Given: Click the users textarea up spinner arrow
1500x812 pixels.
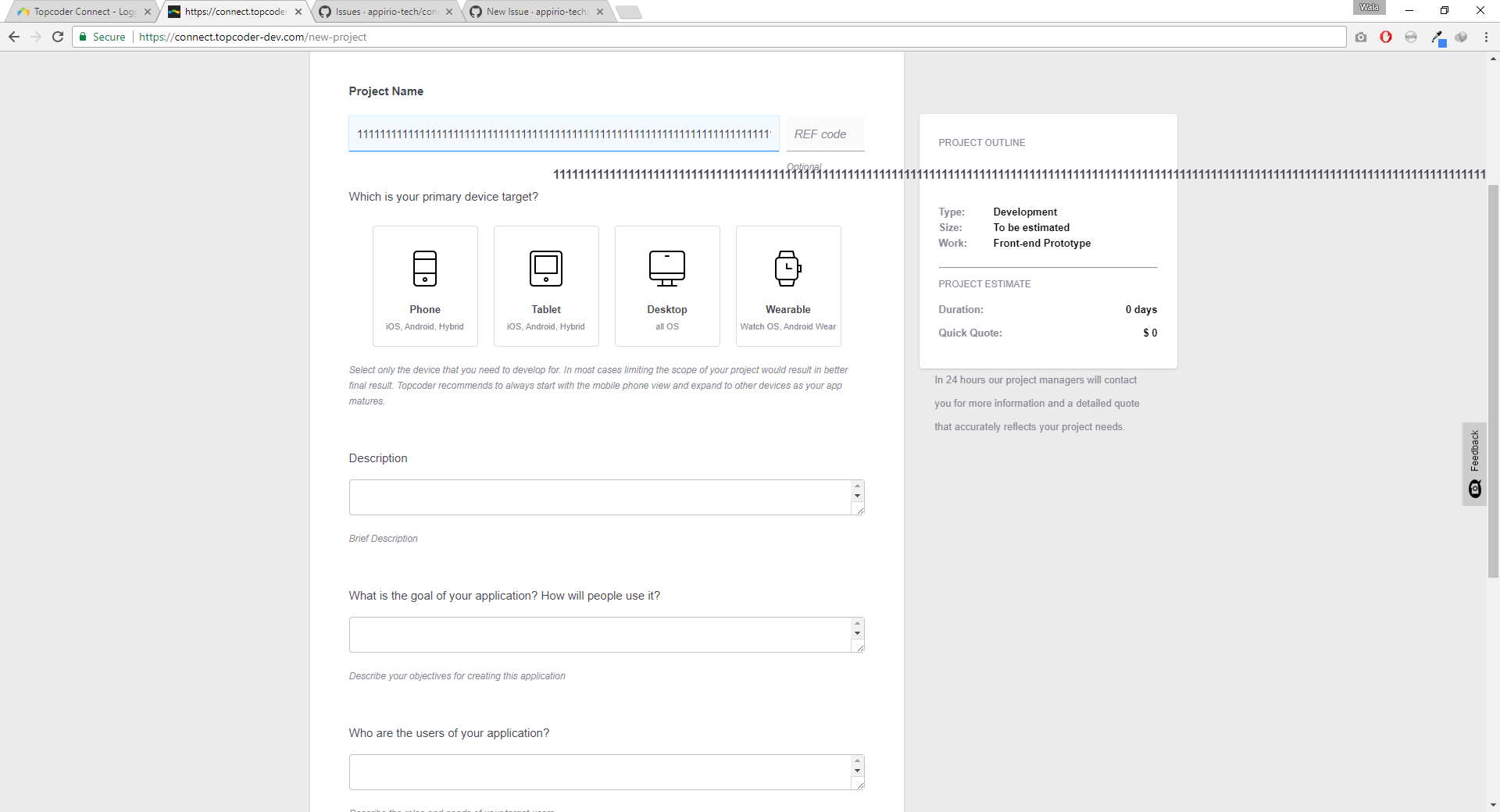Looking at the screenshot, I should tap(857, 760).
